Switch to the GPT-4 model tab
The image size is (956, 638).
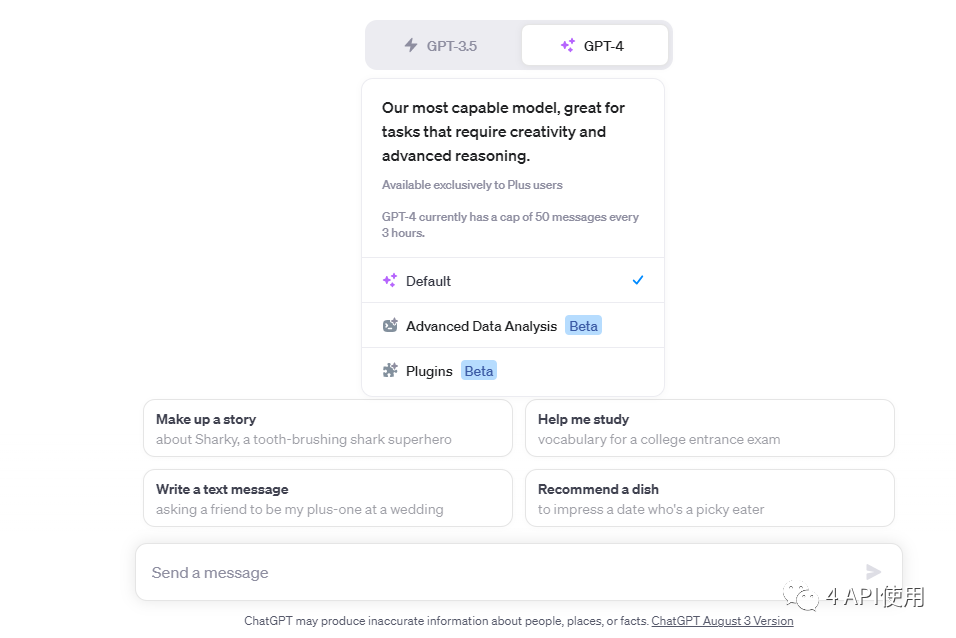(x=595, y=45)
